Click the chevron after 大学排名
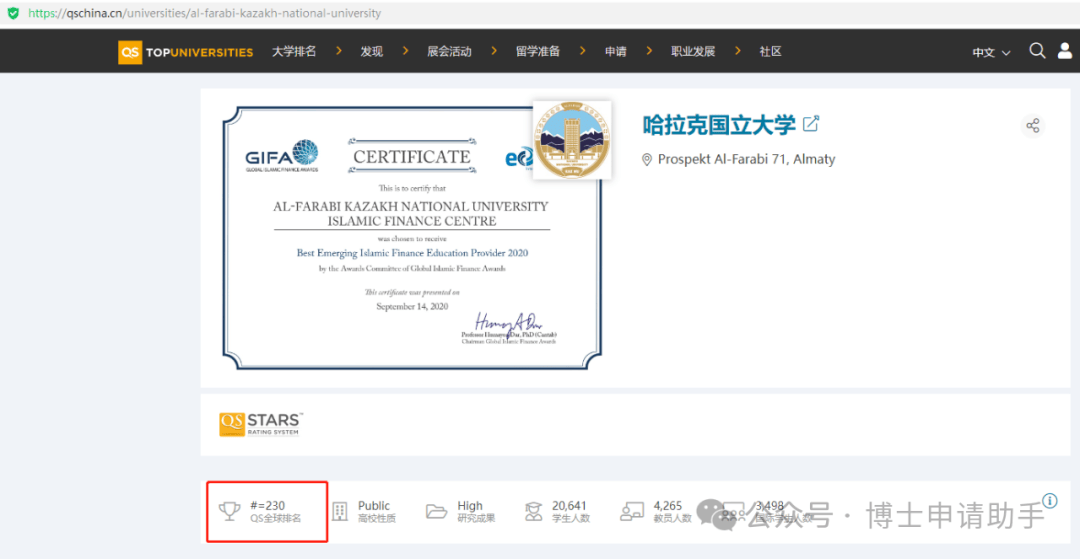The height and width of the screenshot is (559, 1080). 338,51
